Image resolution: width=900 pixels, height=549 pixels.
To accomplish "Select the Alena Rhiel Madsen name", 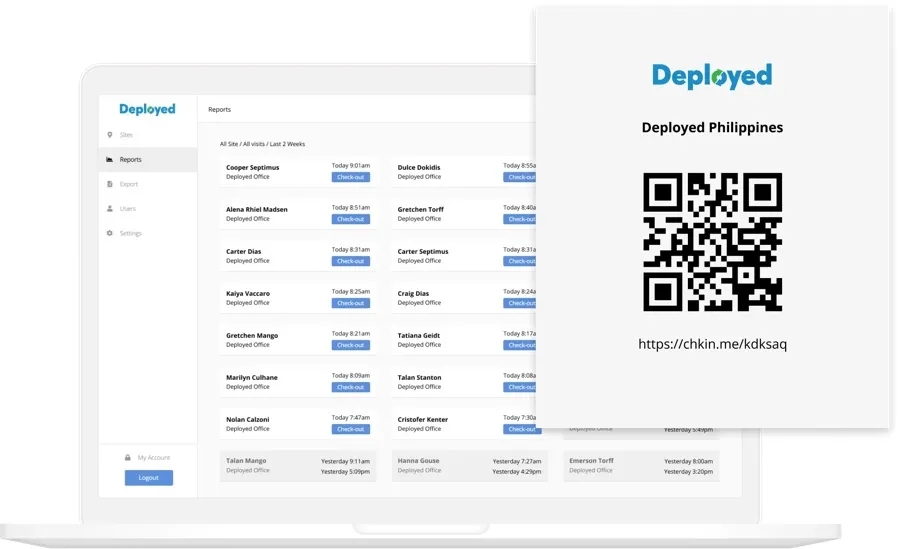I will 257,210.
